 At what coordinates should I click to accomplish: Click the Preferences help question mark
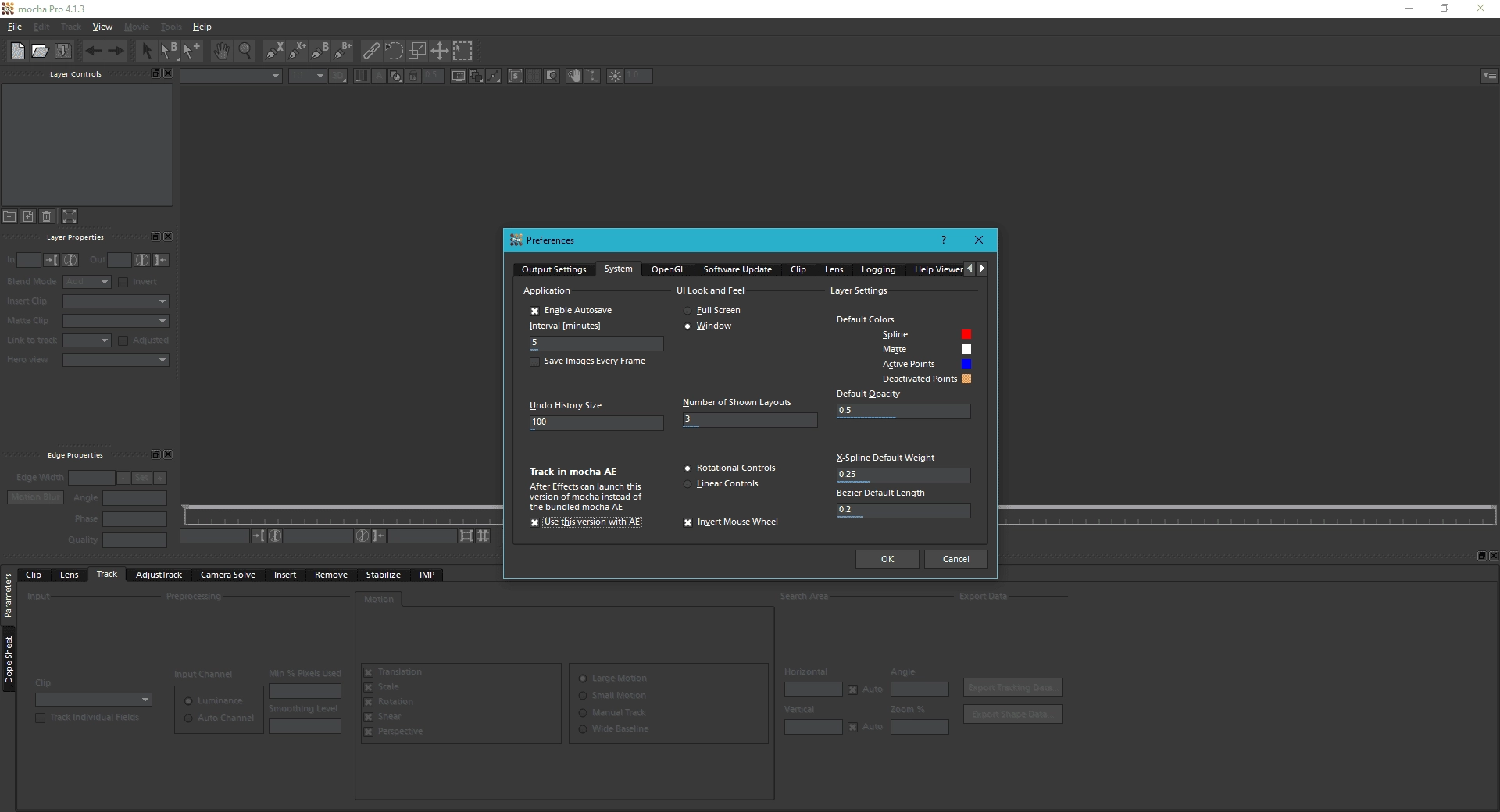pos(944,240)
